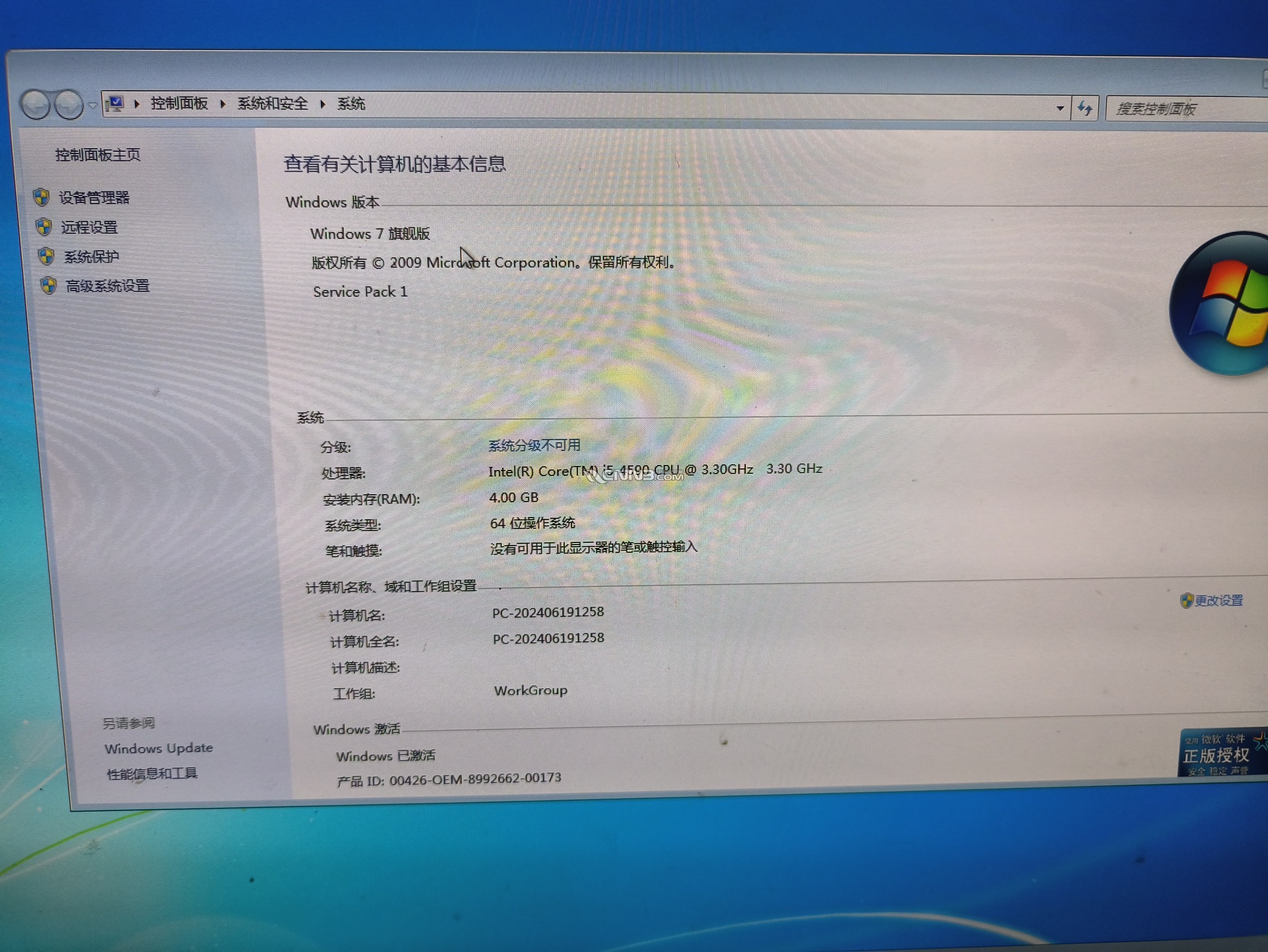The height and width of the screenshot is (952, 1268).
Task: Click shield icon next to 系统保护
Action: [47, 256]
